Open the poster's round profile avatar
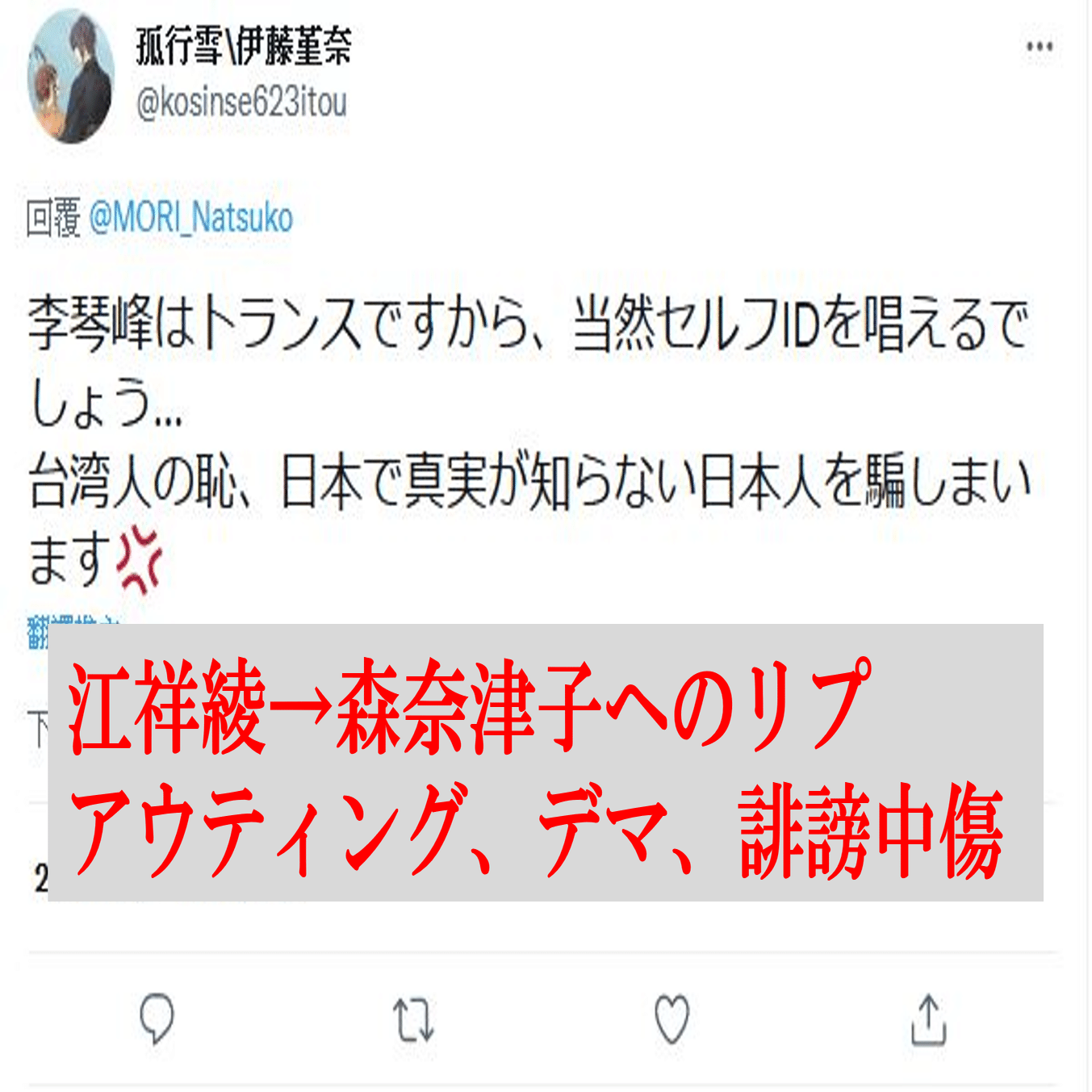This screenshot has height=1092, width=1092. click(x=71, y=76)
